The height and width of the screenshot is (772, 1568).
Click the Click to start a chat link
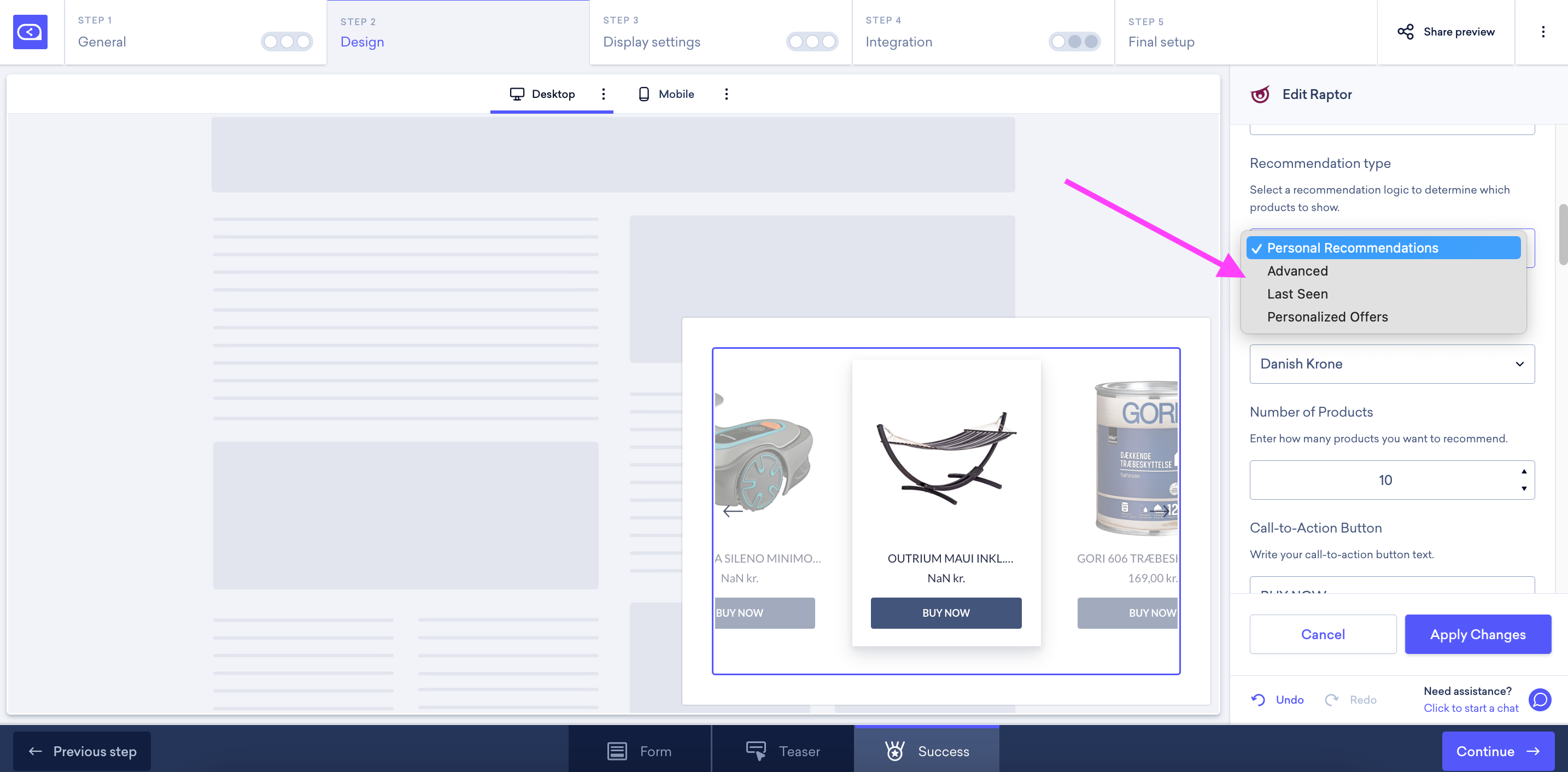click(x=1471, y=708)
